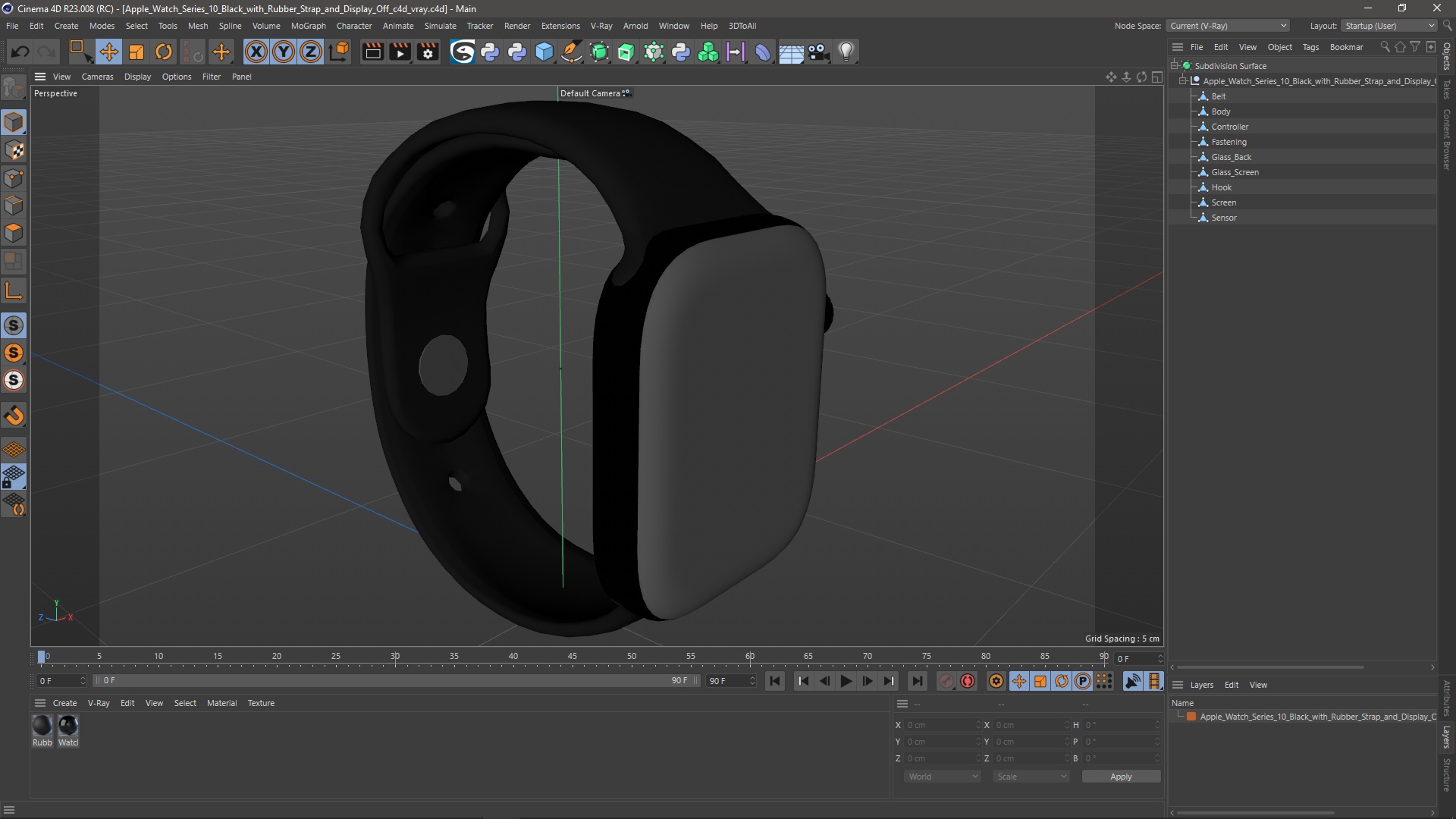
Task: Click the MoGraph Cloner icon
Action: tap(708, 52)
